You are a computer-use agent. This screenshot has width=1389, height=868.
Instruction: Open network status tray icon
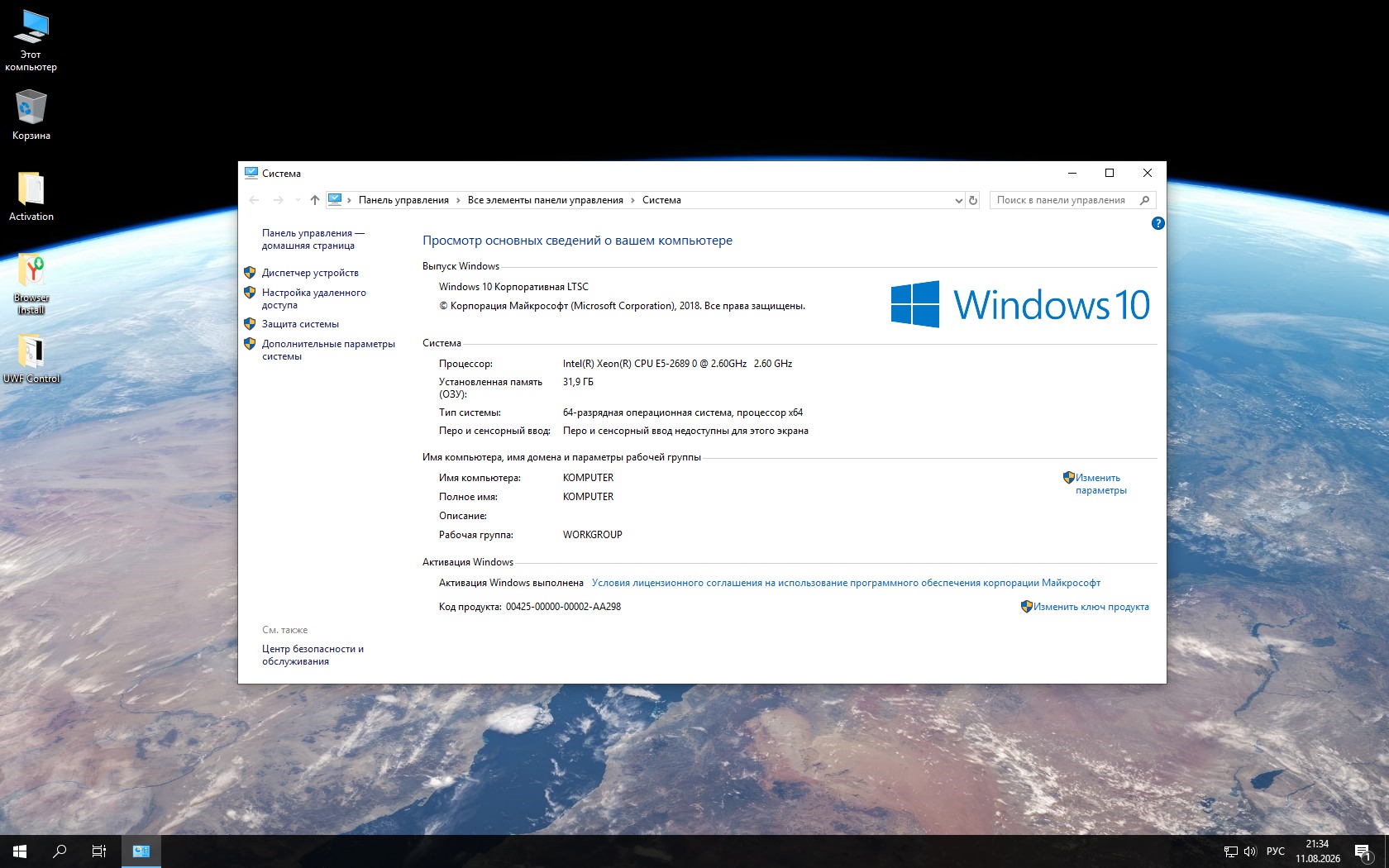coord(1231,851)
